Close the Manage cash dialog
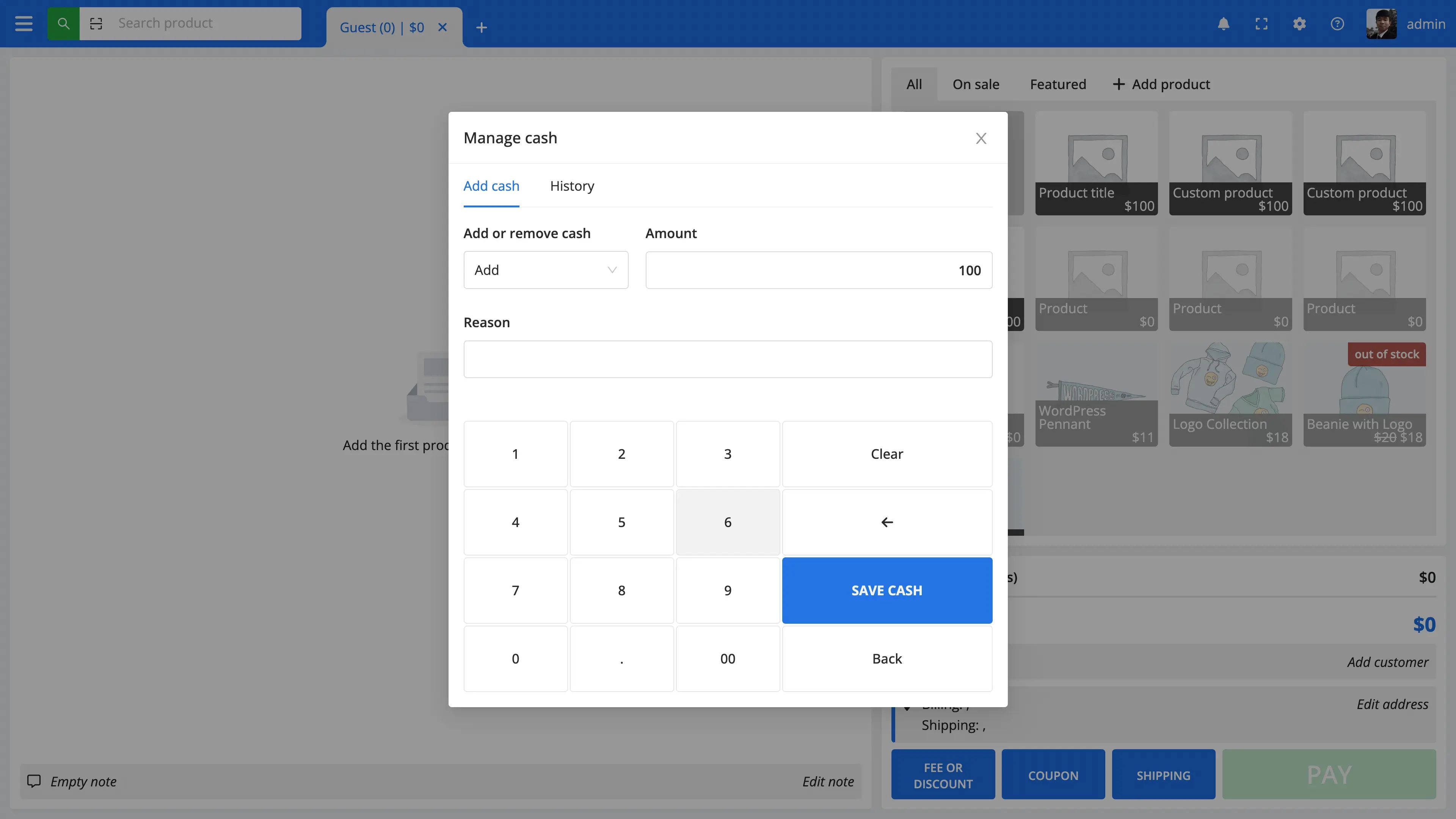This screenshot has height=819, width=1456. (x=981, y=138)
